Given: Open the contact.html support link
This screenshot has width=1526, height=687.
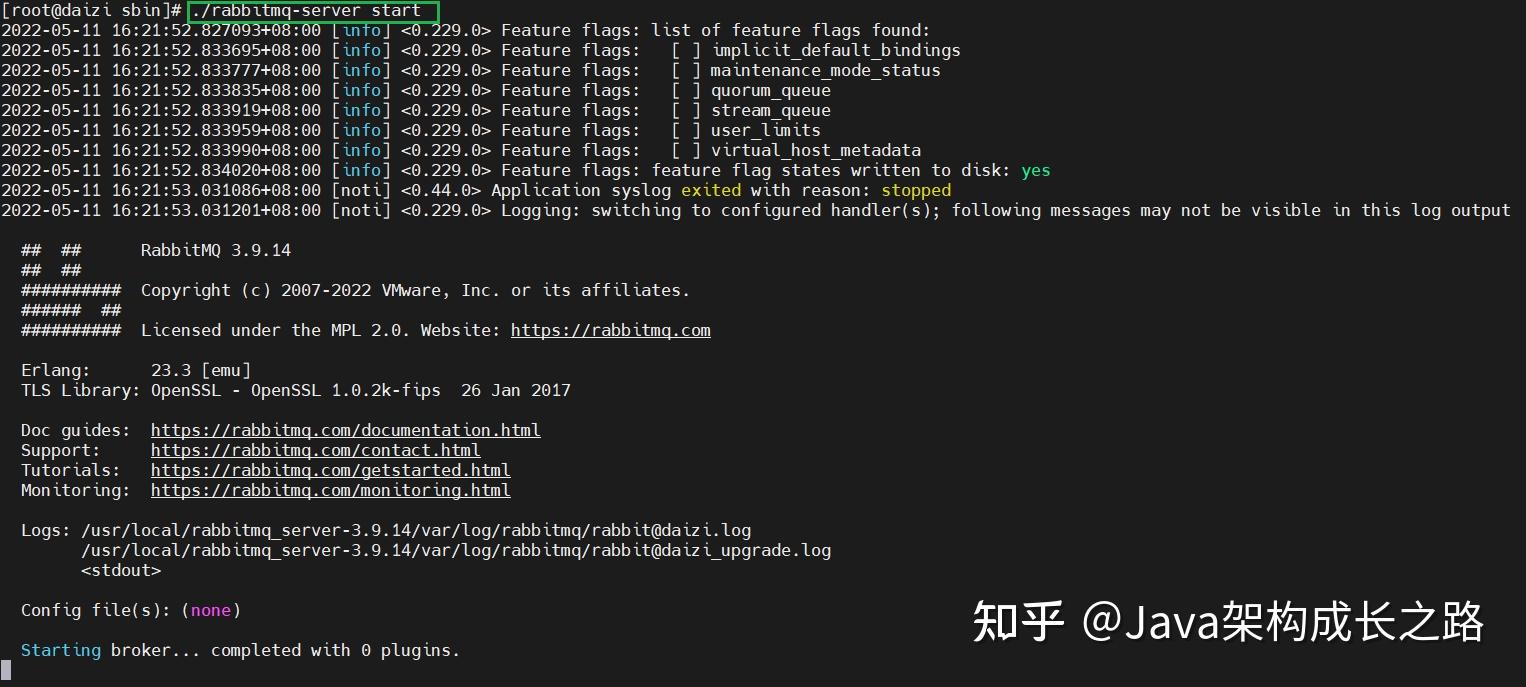Looking at the screenshot, I should point(316,450).
